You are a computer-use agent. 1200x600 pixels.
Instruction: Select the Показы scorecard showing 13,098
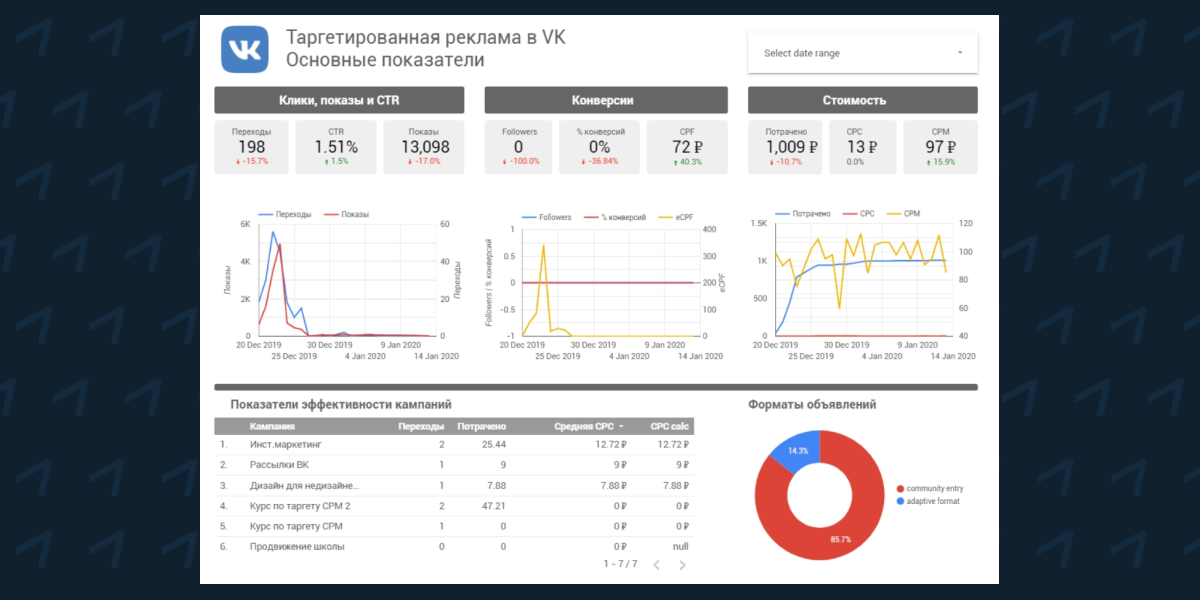coord(424,147)
